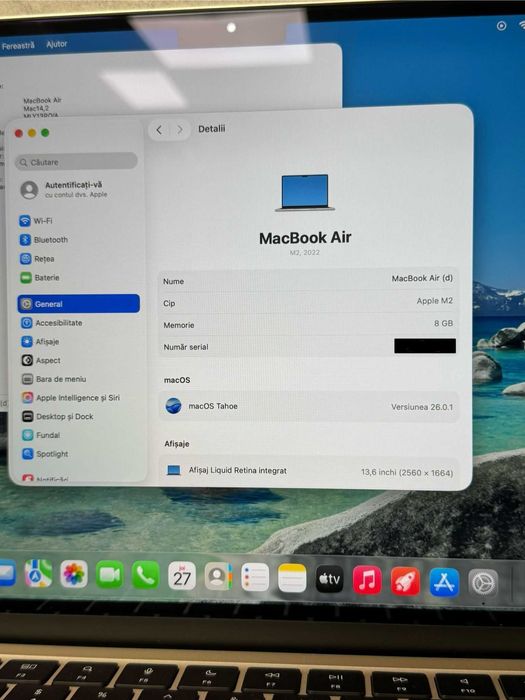Open Contacts from the Dock
The height and width of the screenshot is (700, 525).
click(x=218, y=576)
